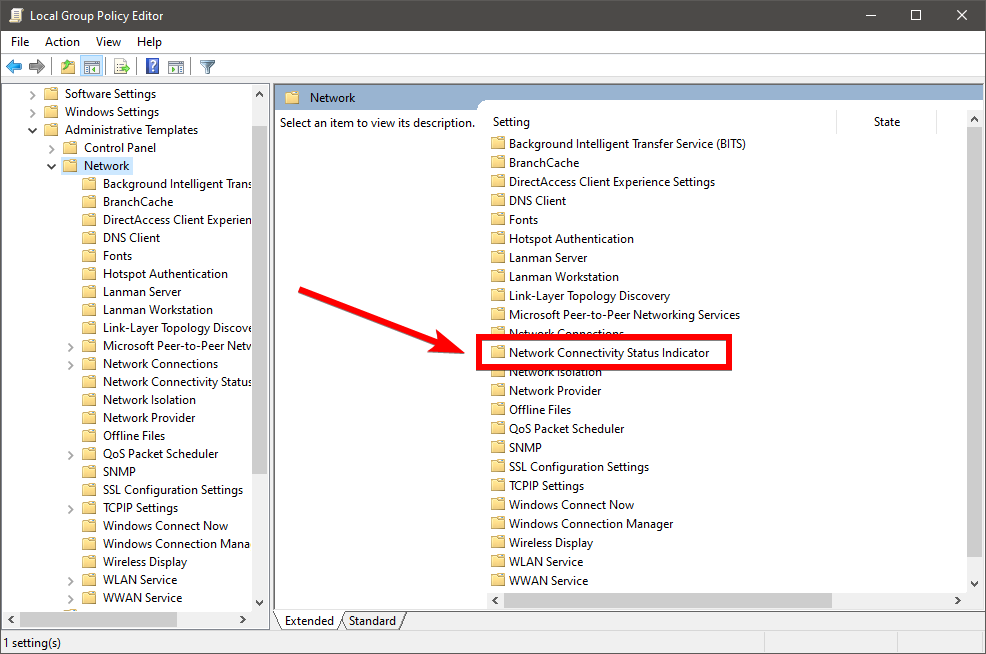Toggle the Show/Hide Action Pane icon
The width and height of the screenshot is (986, 654).
tap(176, 67)
